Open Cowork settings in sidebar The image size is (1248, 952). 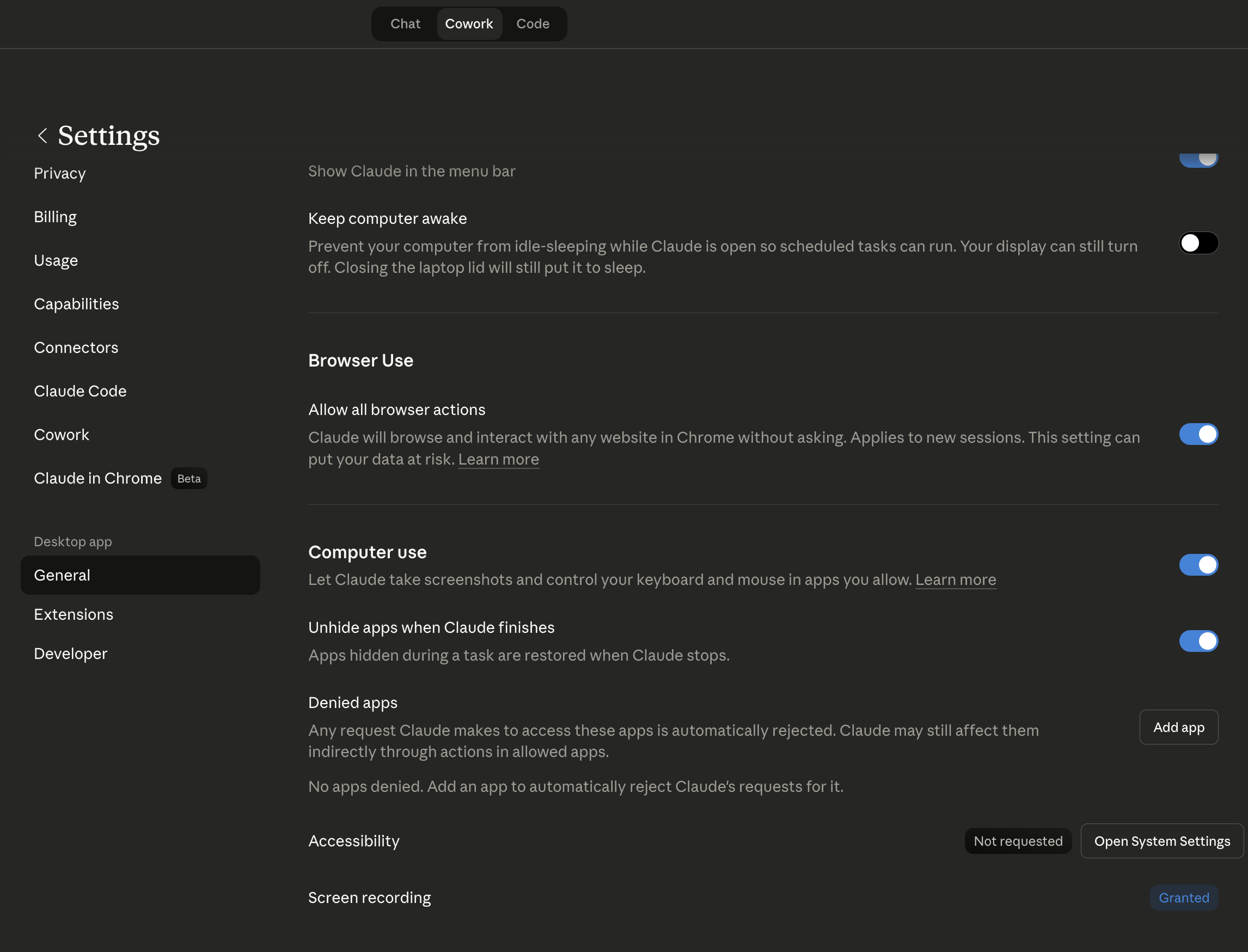pos(61,435)
